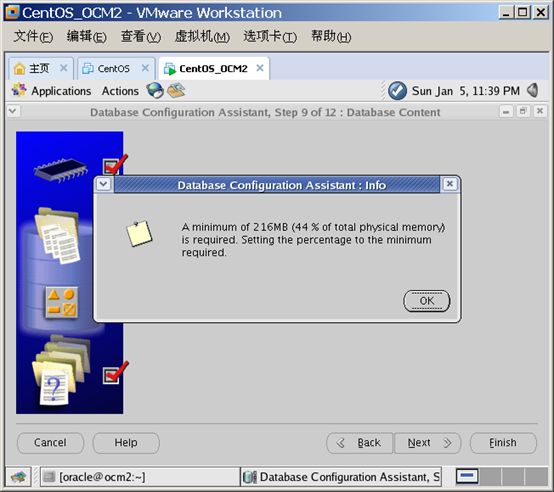This screenshot has height=492, width=554.
Task: Click the home icon on 主页 tab
Action: pos(20,68)
